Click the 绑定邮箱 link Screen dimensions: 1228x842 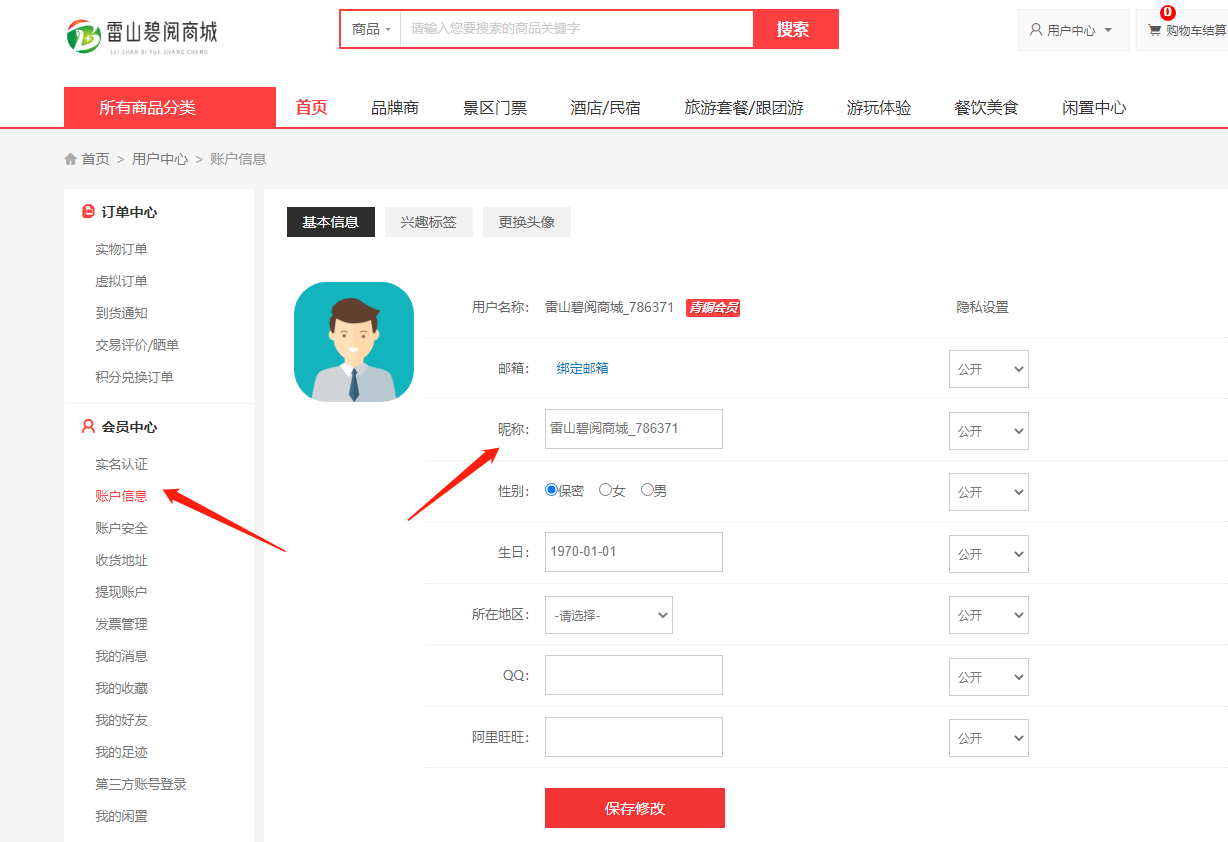(582, 368)
